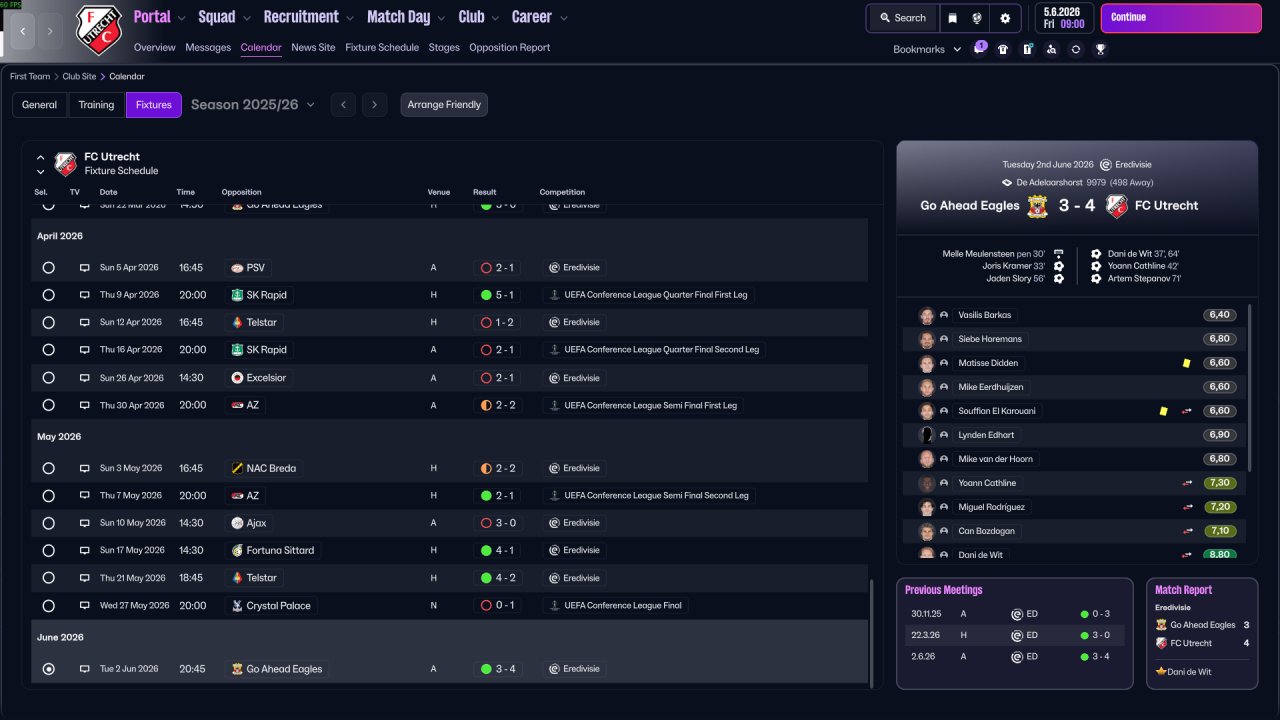Select the Ajax fixture radio button

pos(48,523)
